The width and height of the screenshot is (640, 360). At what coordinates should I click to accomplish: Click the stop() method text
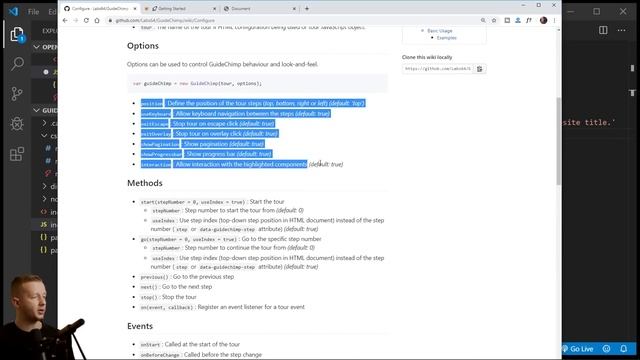(x=149, y=297)
